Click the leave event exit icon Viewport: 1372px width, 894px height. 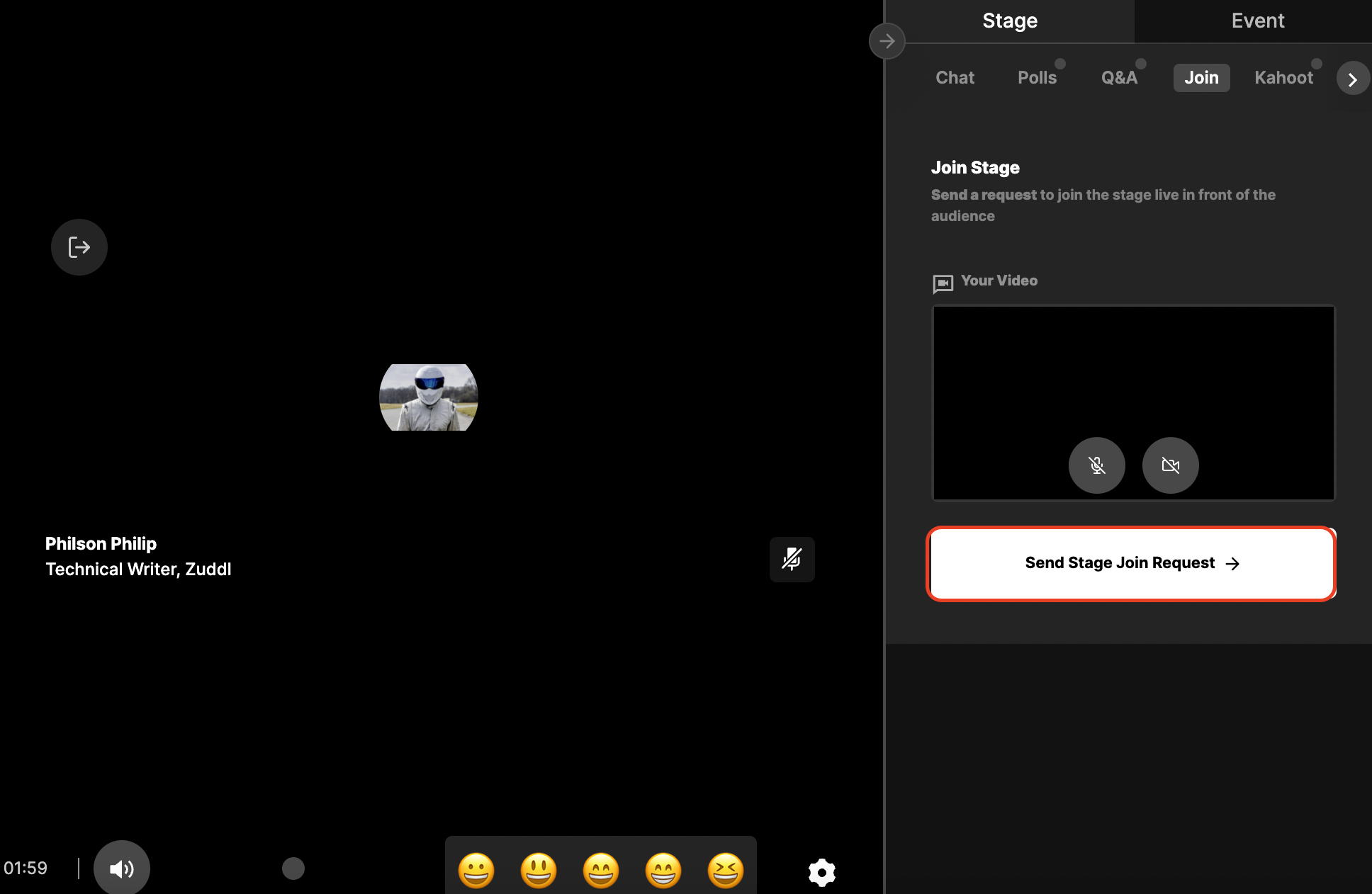(79, 247)
